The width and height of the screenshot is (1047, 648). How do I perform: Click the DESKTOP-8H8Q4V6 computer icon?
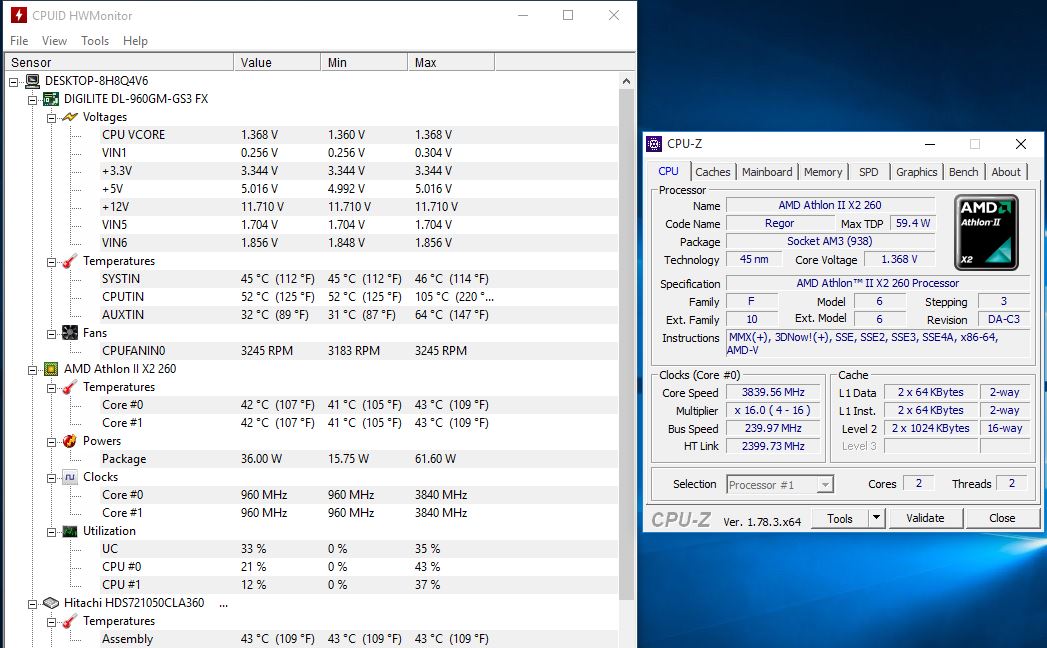[x=32, y=81]
